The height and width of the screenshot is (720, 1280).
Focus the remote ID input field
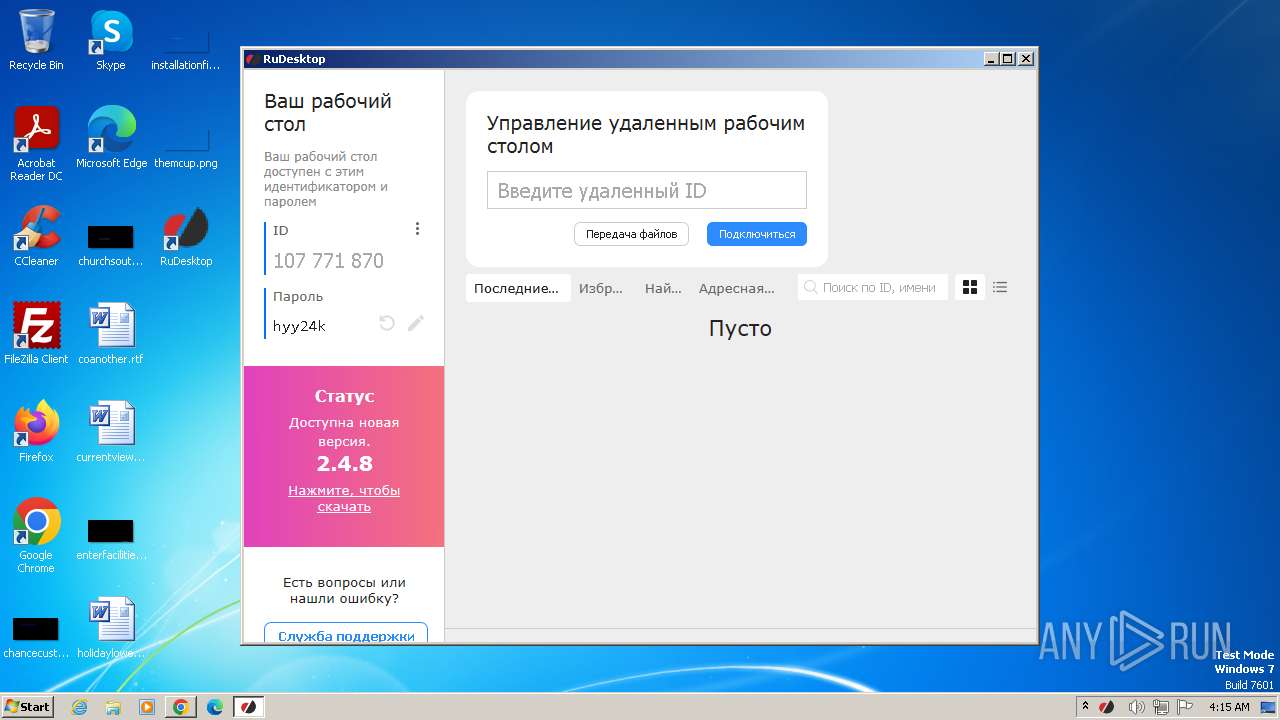[646, 190]
